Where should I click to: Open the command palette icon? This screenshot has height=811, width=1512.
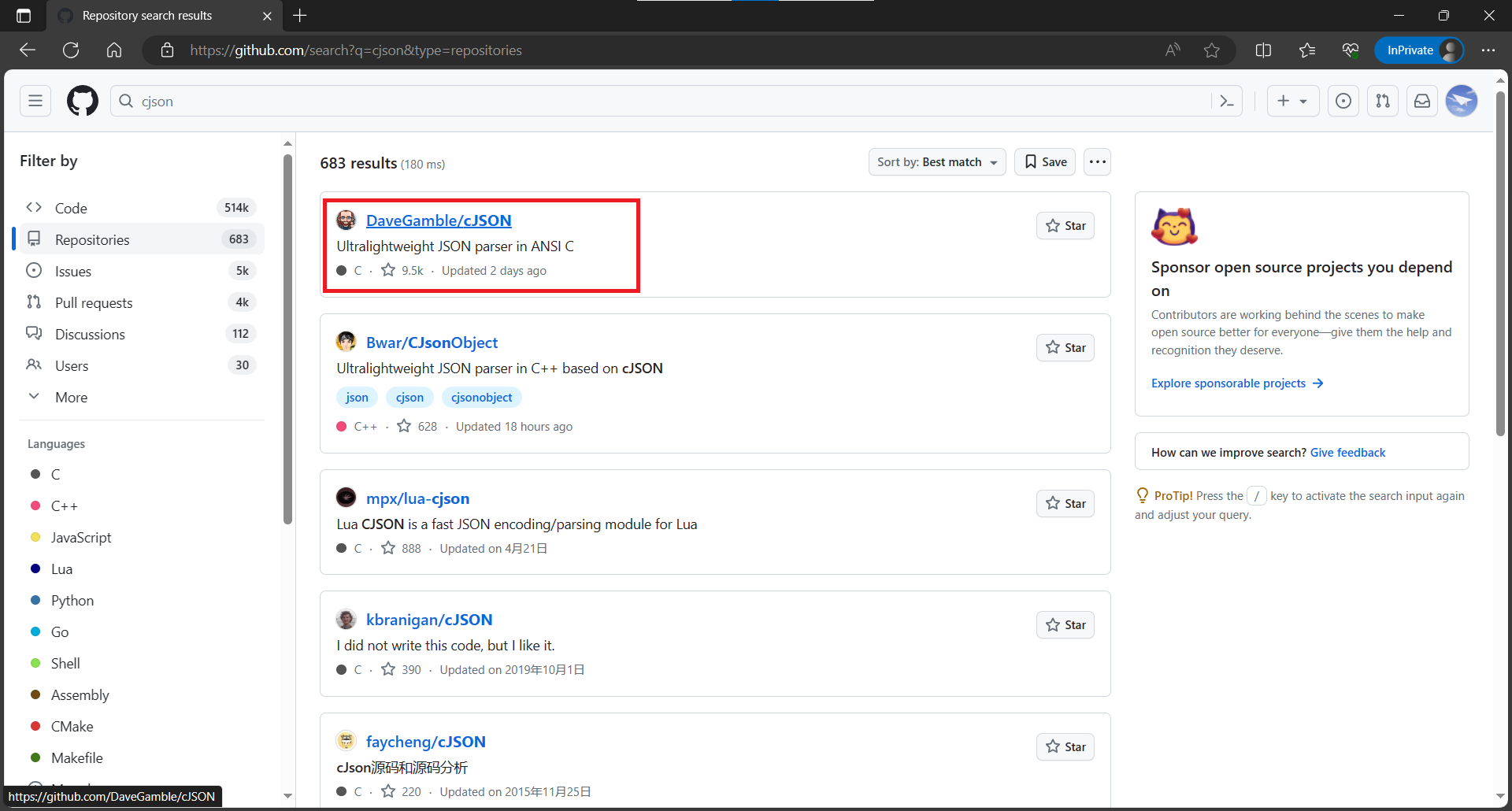(x=1227, y=101)
